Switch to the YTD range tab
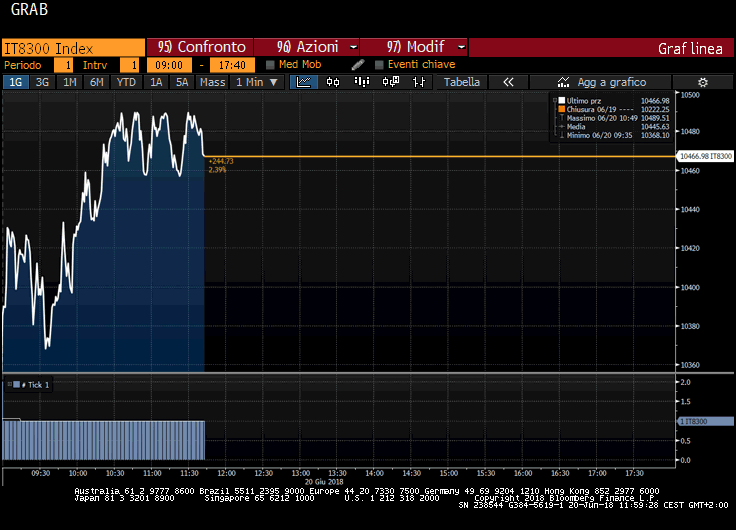Screen dimensions: 736x530 click(125, 82)
